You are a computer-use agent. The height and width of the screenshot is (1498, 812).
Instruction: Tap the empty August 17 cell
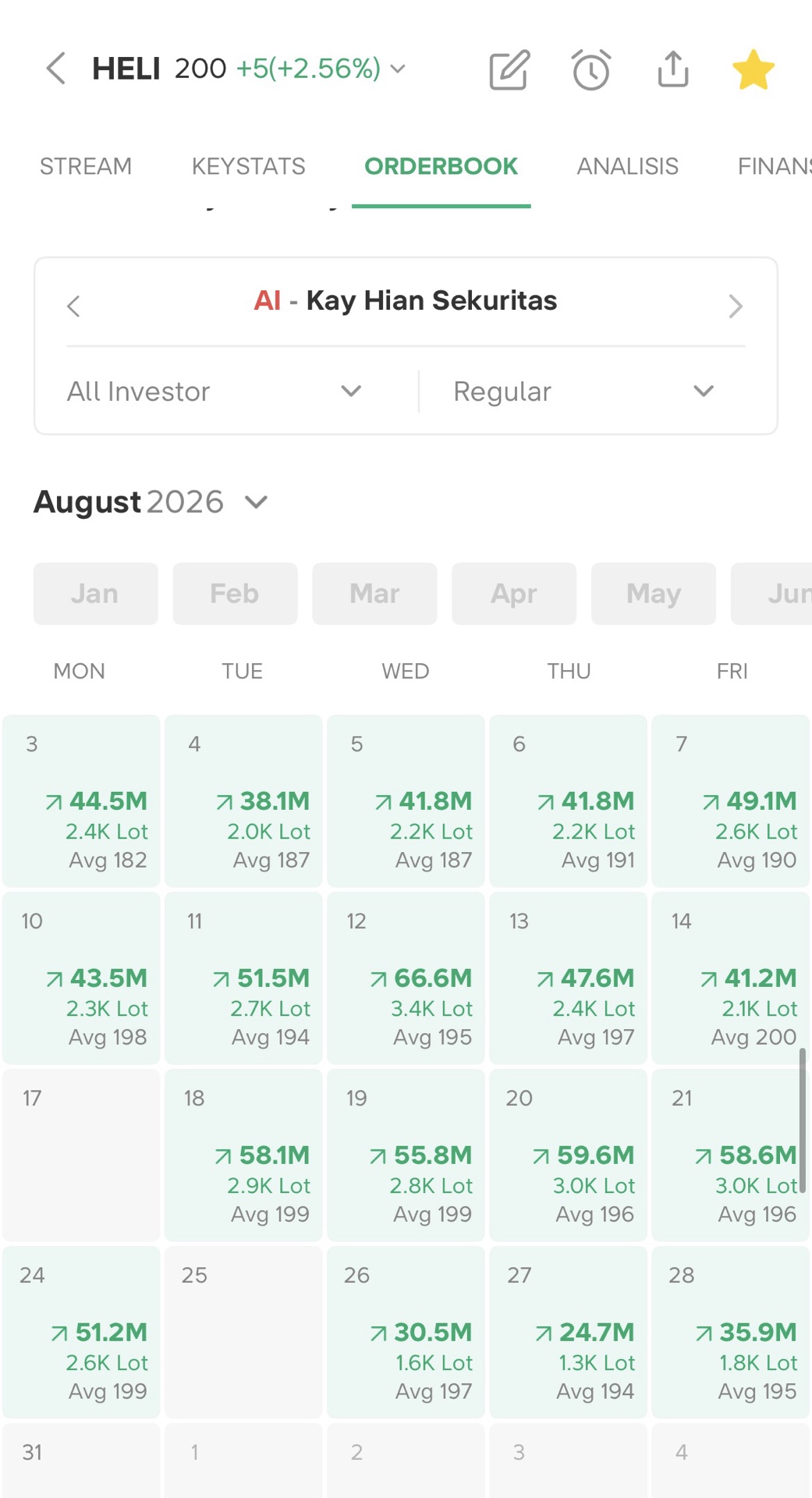81,1155
